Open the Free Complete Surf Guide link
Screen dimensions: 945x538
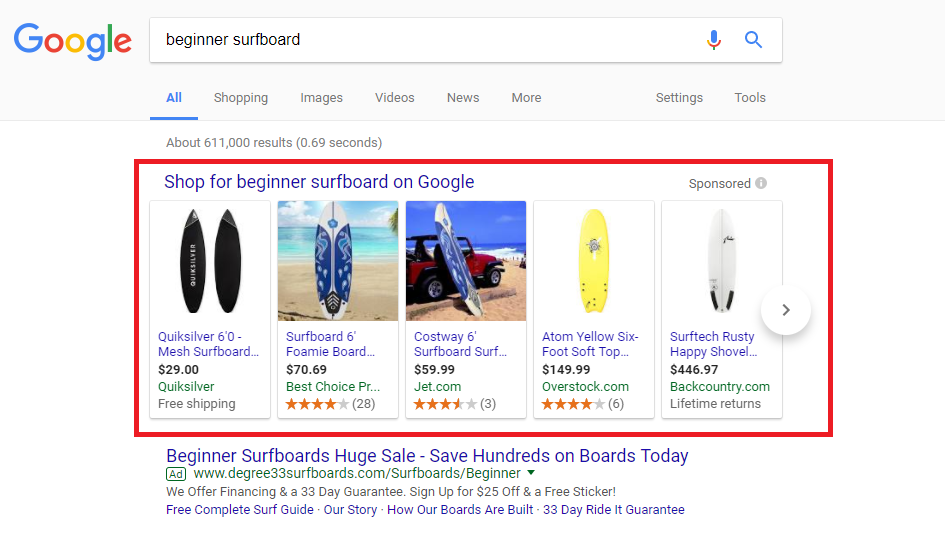tap(240, 510)
